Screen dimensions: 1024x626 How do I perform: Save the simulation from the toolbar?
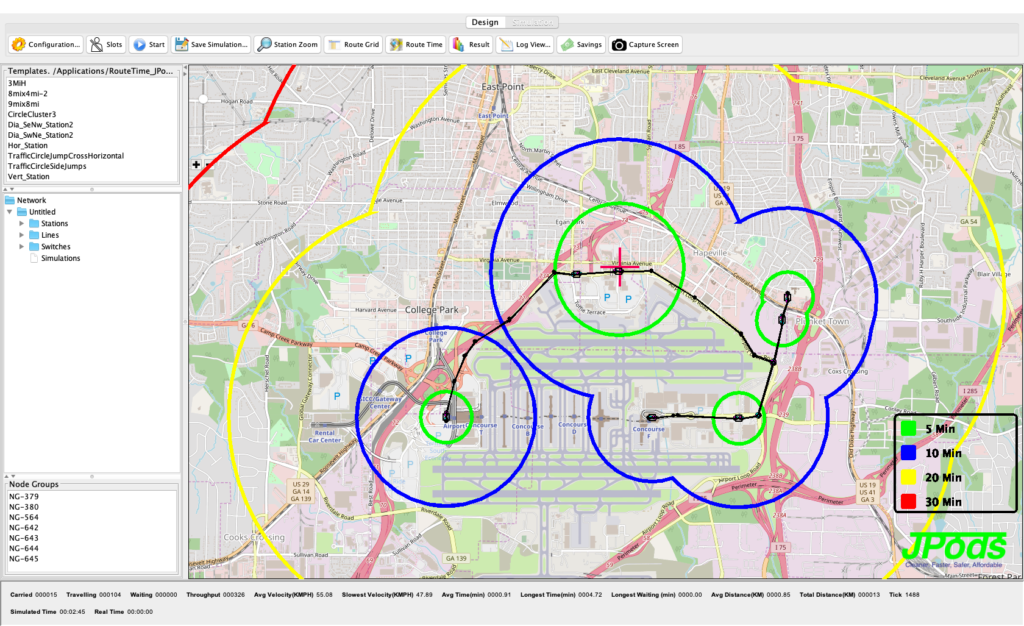coord(211,44)
